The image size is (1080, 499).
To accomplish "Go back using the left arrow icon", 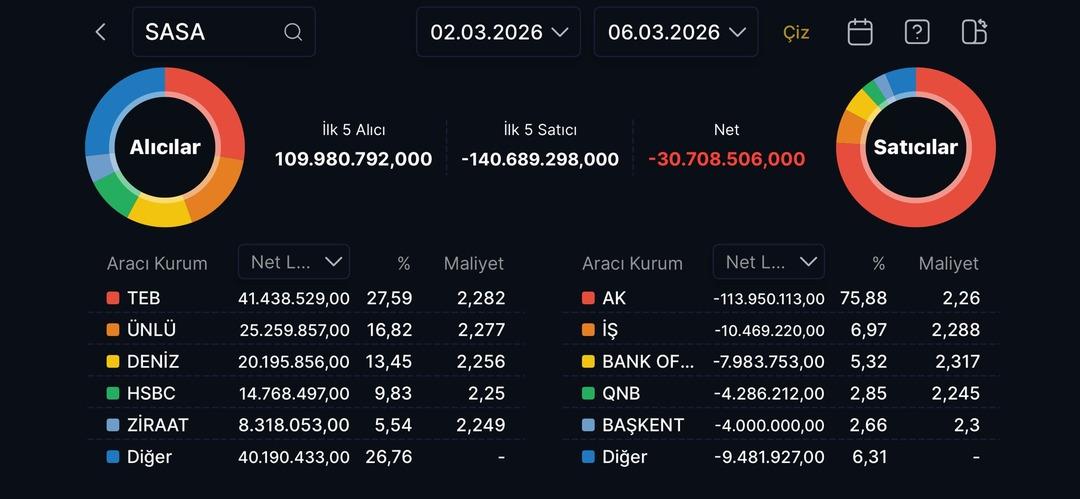I will coord(100,32).
